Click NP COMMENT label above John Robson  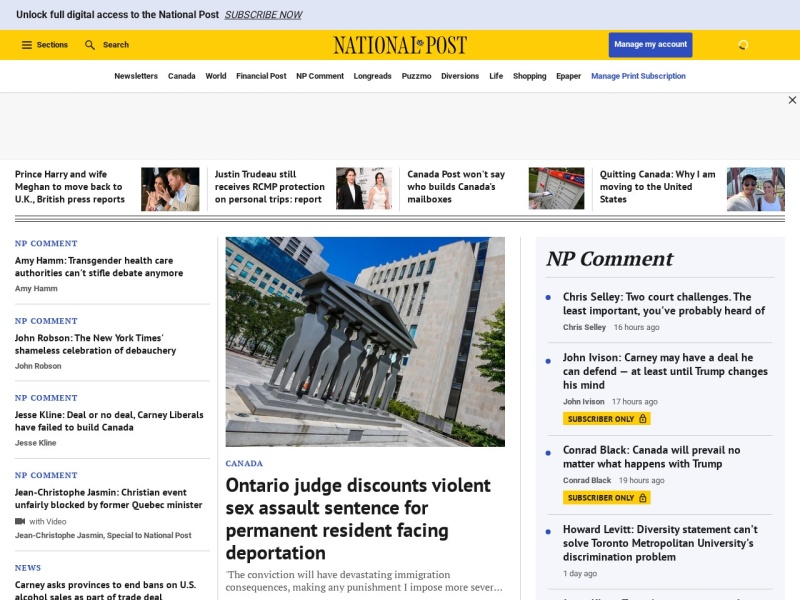(46, 321)
